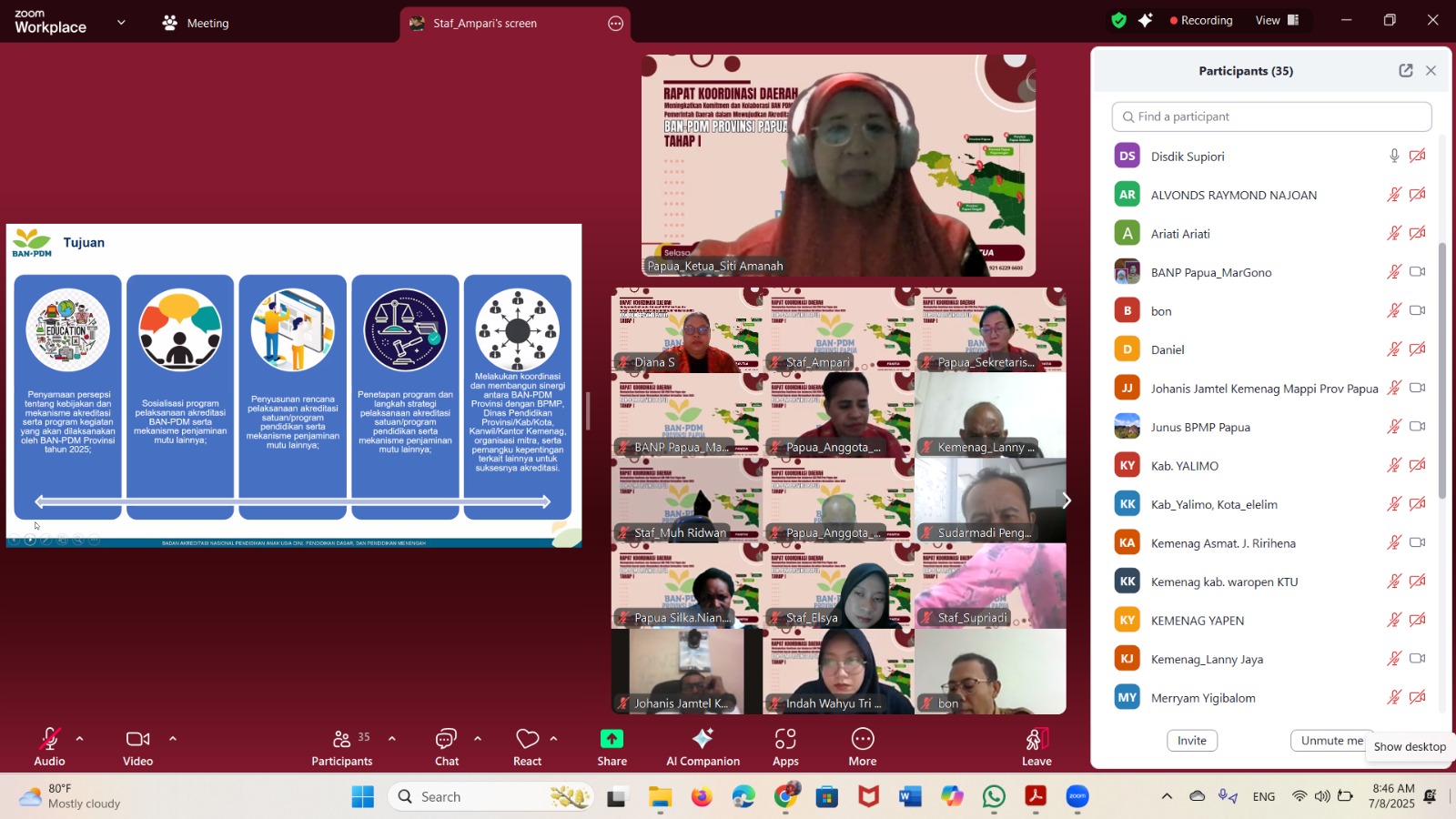
Task: Toggle microphone for Disdik Supiori
Action: coord(1393,157)
